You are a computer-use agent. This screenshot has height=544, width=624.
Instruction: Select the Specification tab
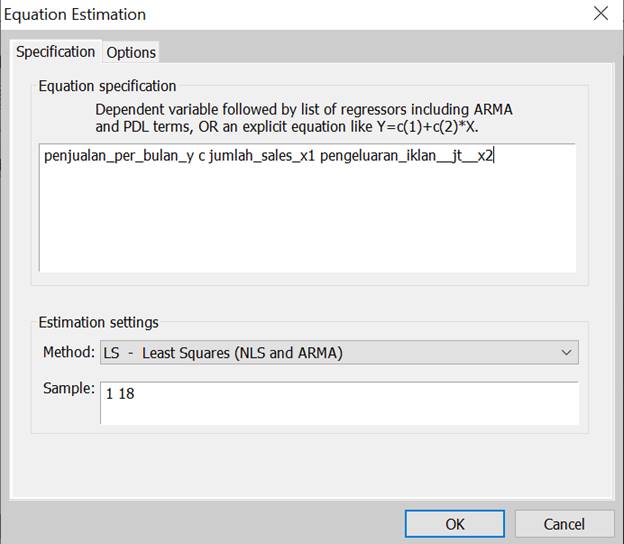tap(56, 51)
